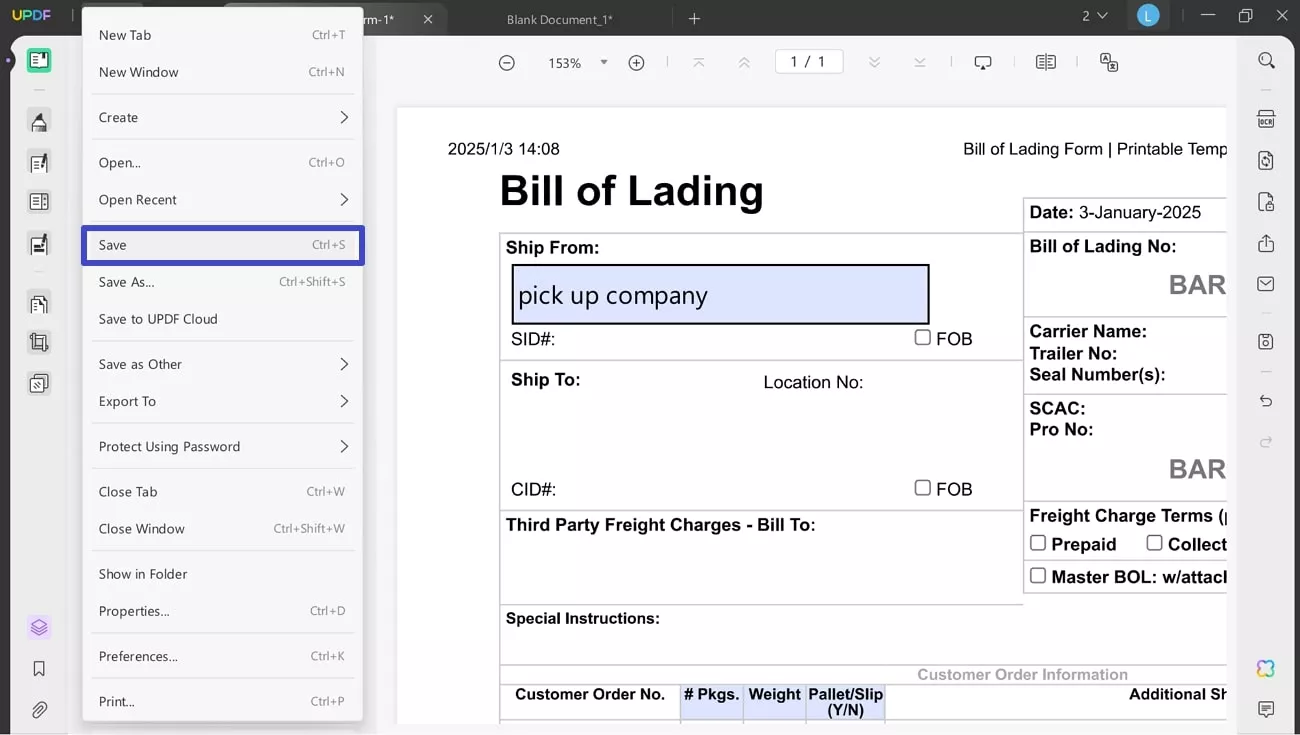Expand the Protect Using Password submenu

tap(223, 446)
